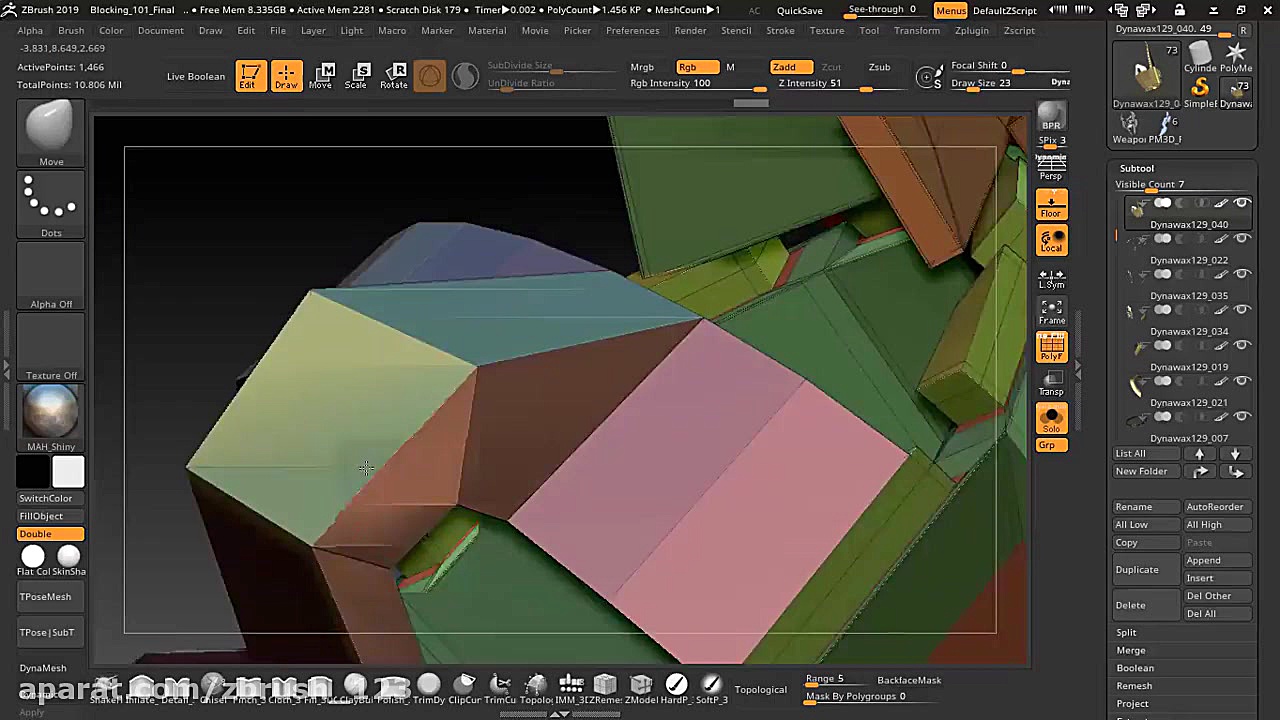Toggle Solo mode off
Viewport: 1280px width, 720px height.
(x=1051, y=419)
